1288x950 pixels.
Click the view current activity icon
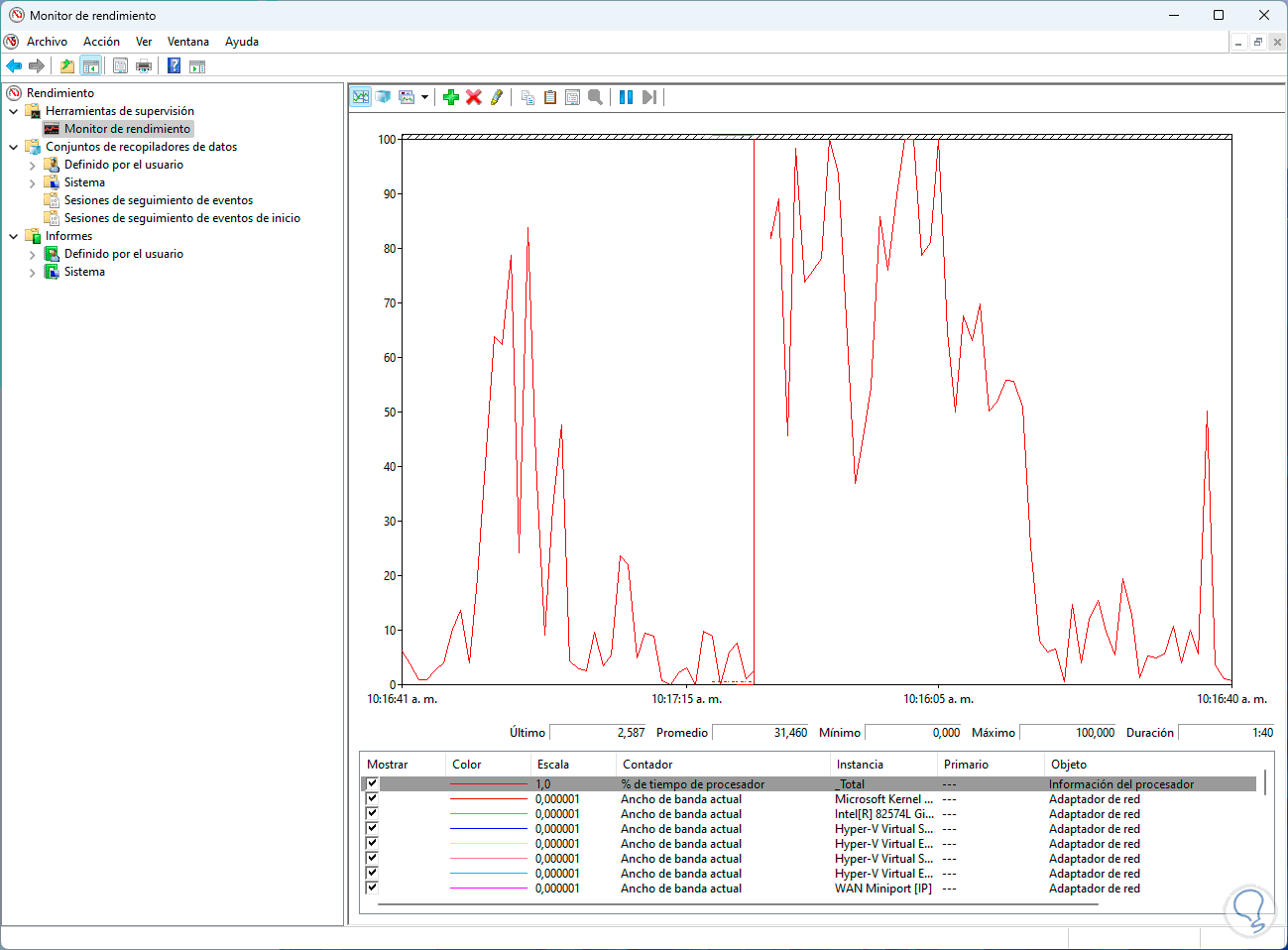(x=361, y=97)
